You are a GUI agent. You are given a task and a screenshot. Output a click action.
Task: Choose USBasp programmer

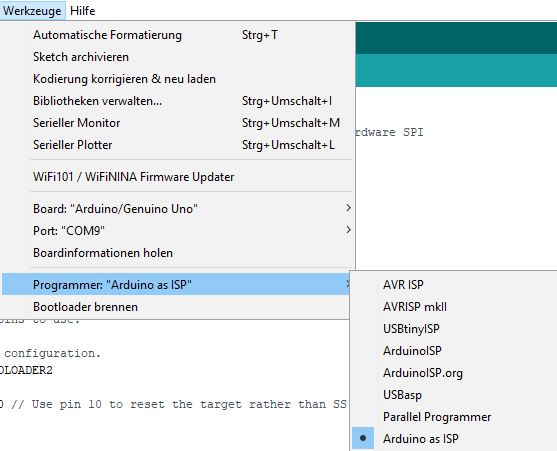point(454,395)
